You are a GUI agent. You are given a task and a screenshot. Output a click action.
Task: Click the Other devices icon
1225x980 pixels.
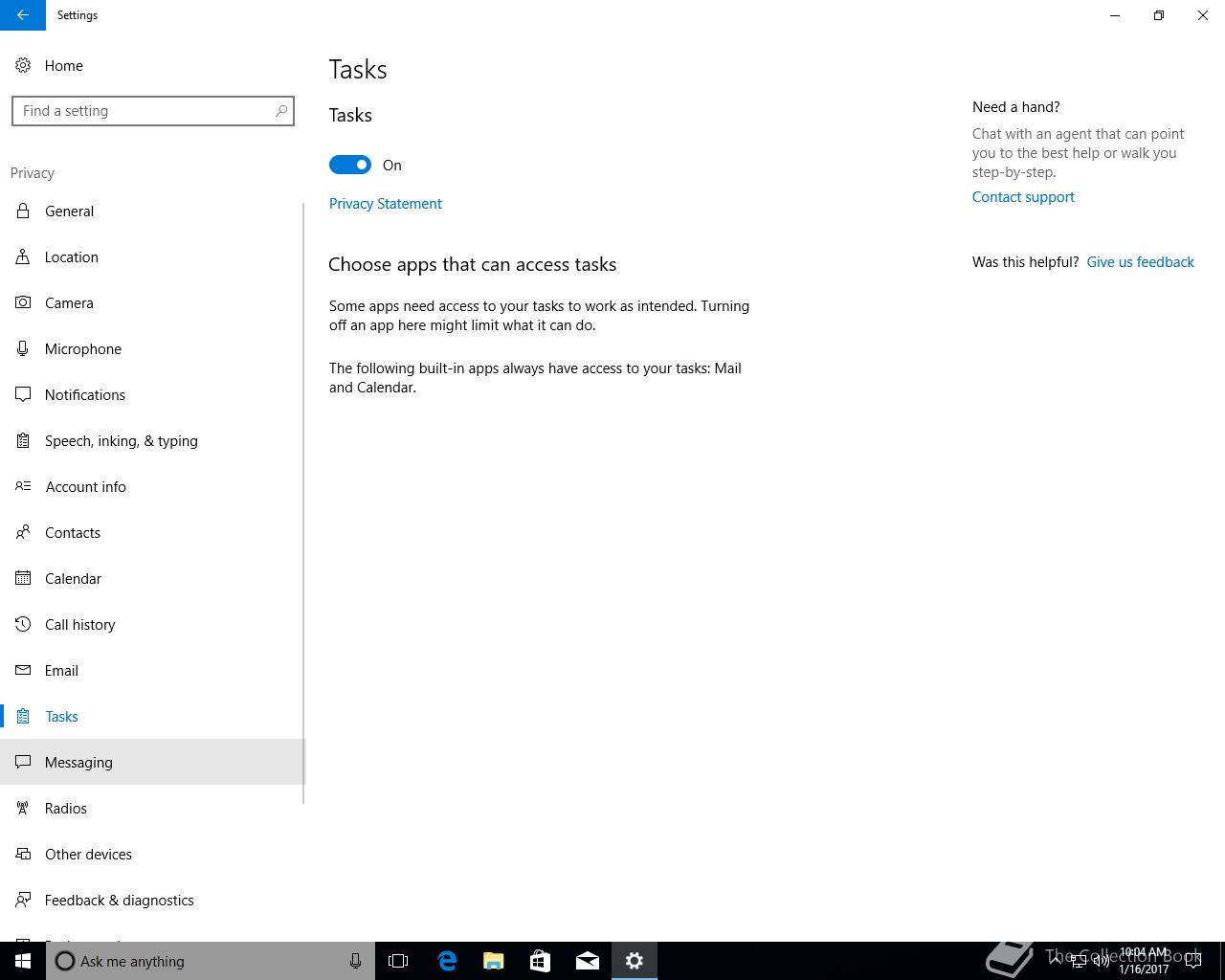[x=23, y=854]
